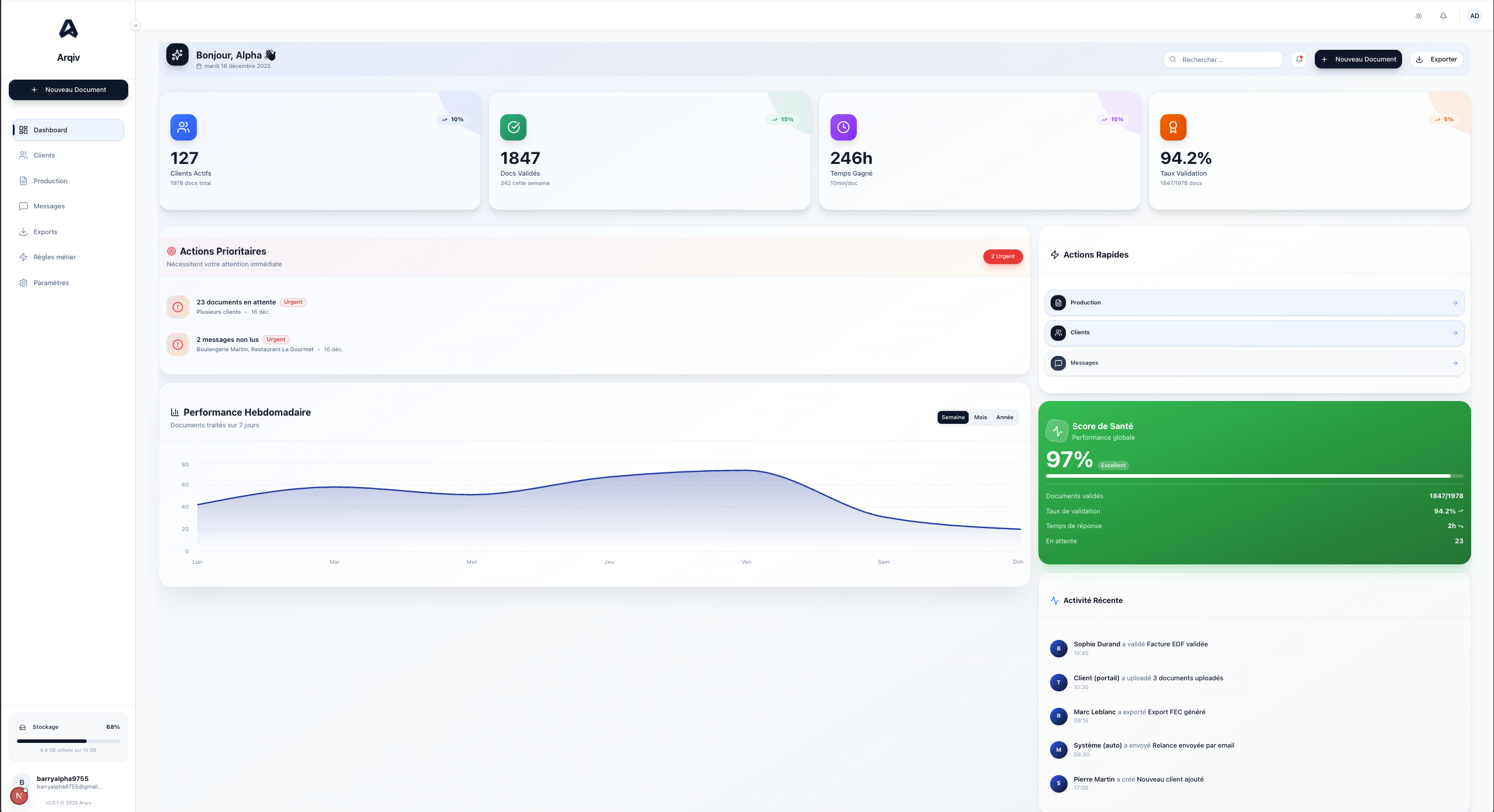Screen dimensions: 1494x812
Task: Switch performance view to Année
Action: point(1005,417)
